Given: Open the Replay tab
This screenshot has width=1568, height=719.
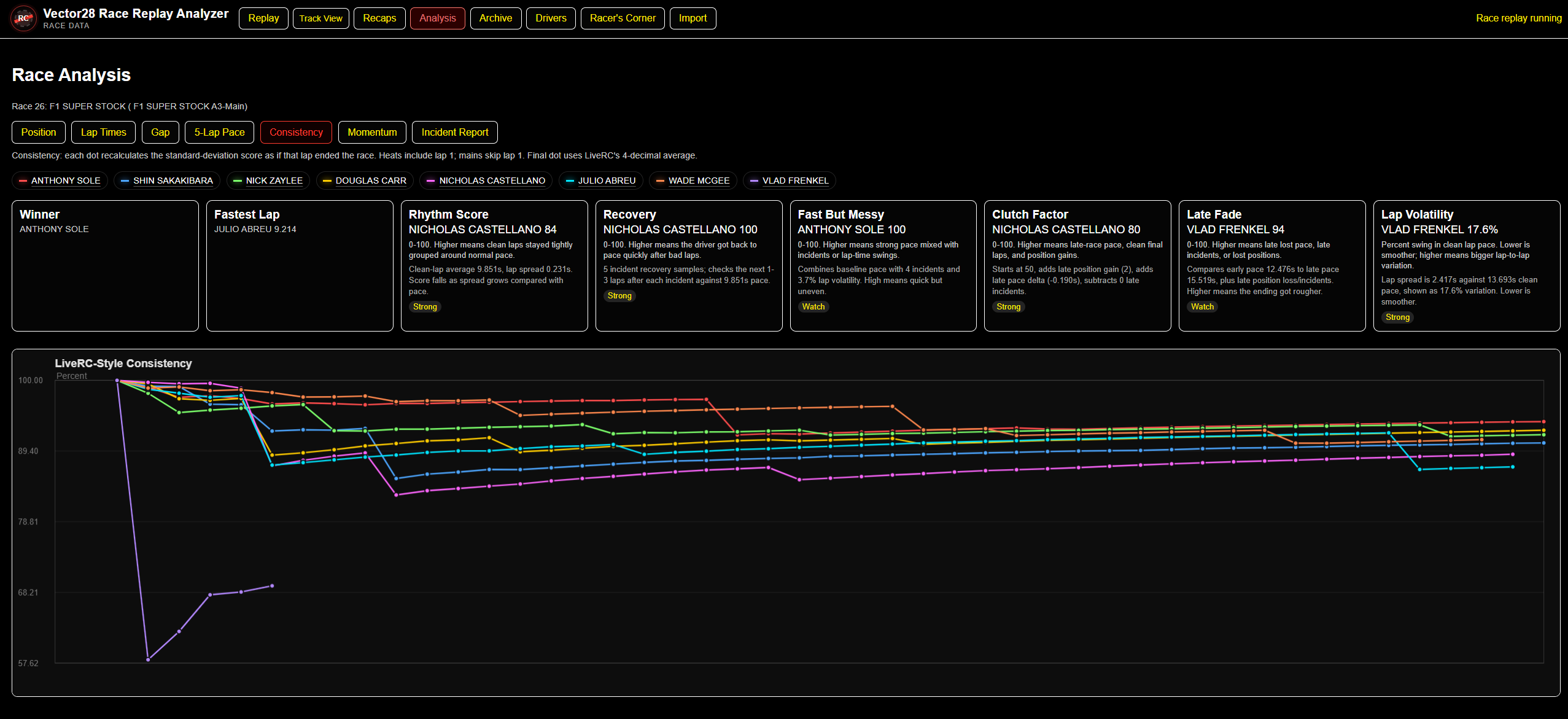Looking at the screenshot, I should pos(263,18).
